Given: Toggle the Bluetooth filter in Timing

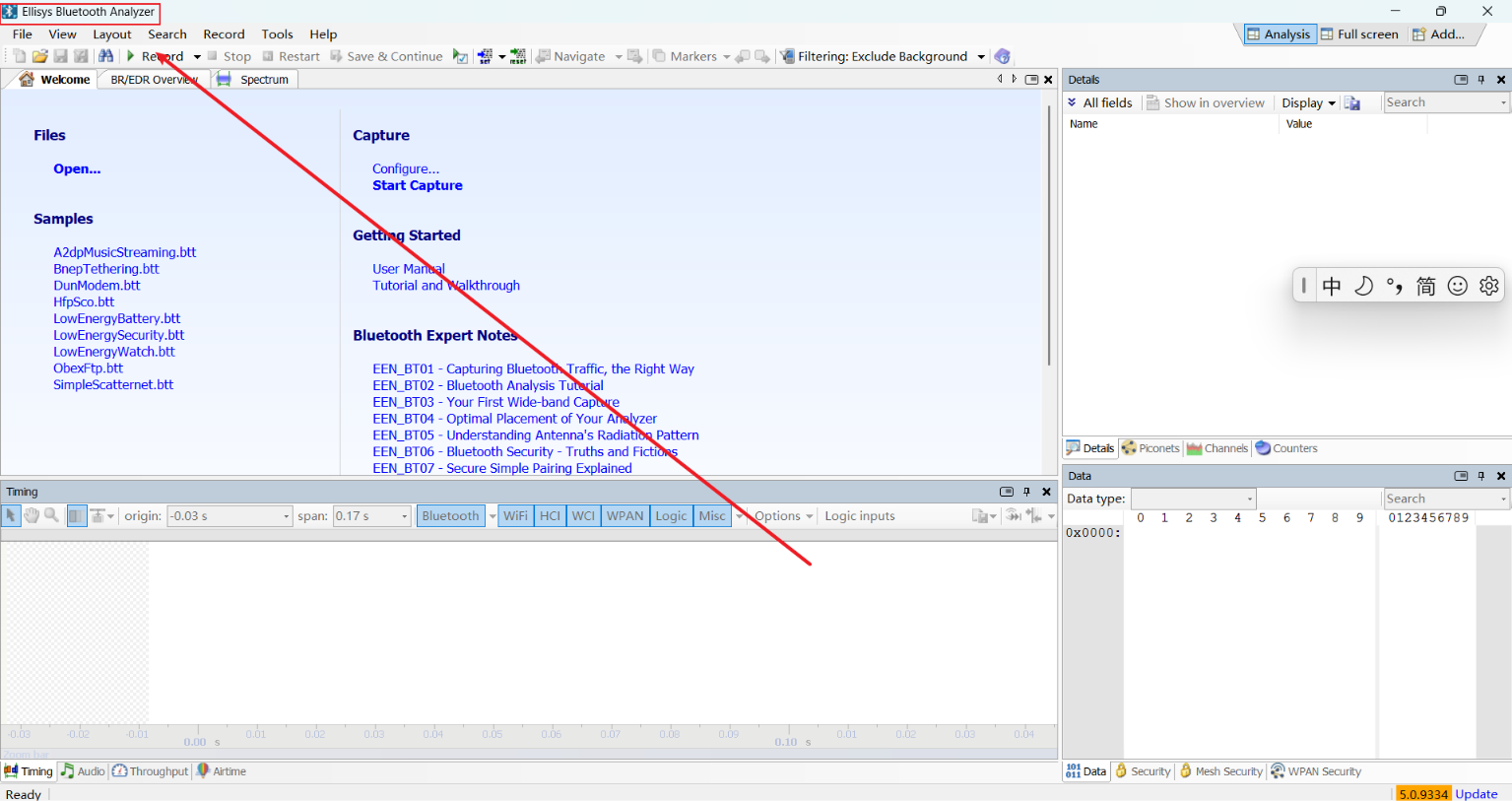Looking at the screenshot, I should (x=451, y=515).
